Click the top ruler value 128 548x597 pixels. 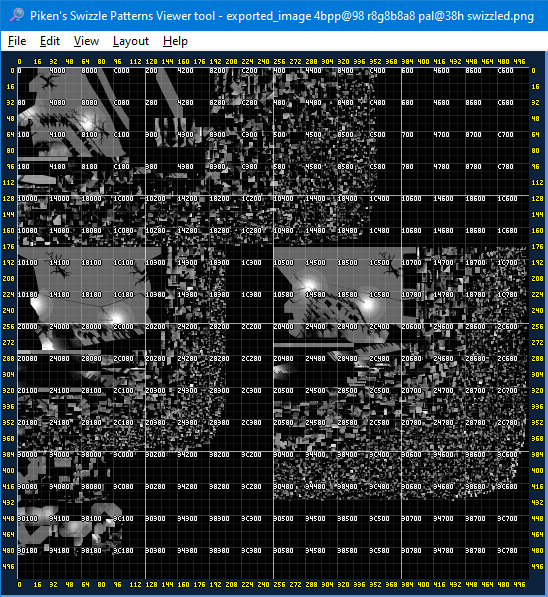[151, 61]
